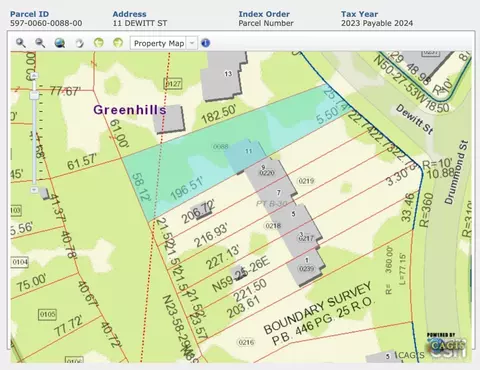Viewport: 480px width, 370px height.
Task: Select the zoom out magnifier tool
Action: pyautogui.click(x=40, y=43)
